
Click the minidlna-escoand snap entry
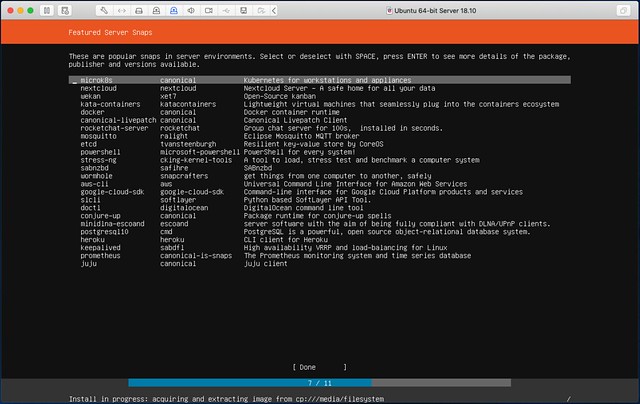pos(320,224)
